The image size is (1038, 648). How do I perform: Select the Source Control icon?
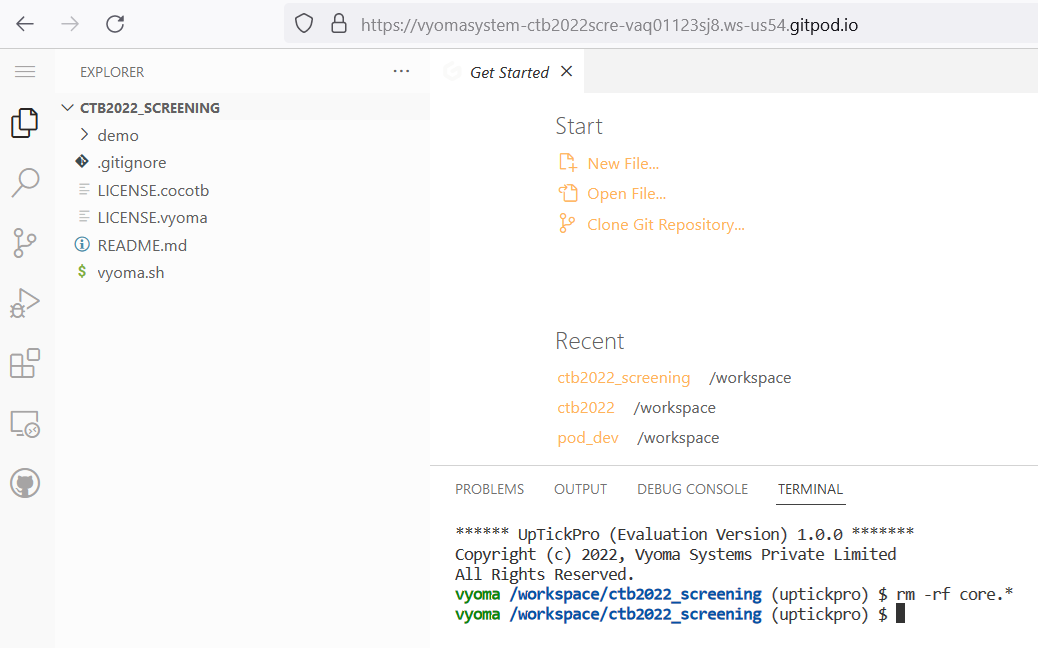tap(24, 242)
